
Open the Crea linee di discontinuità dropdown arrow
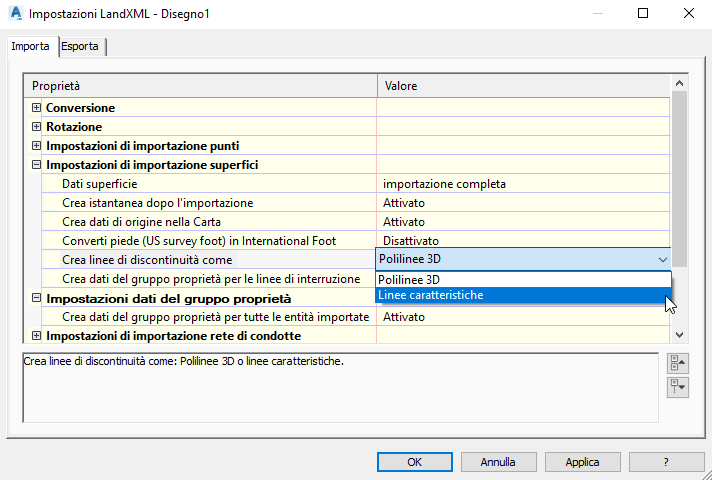(x=663, y=260)
